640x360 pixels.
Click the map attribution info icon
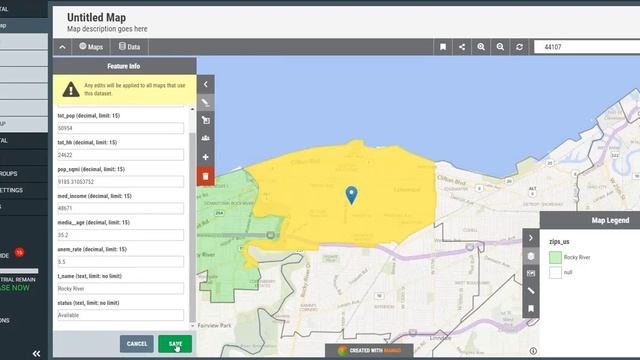[x=533, y=351]
